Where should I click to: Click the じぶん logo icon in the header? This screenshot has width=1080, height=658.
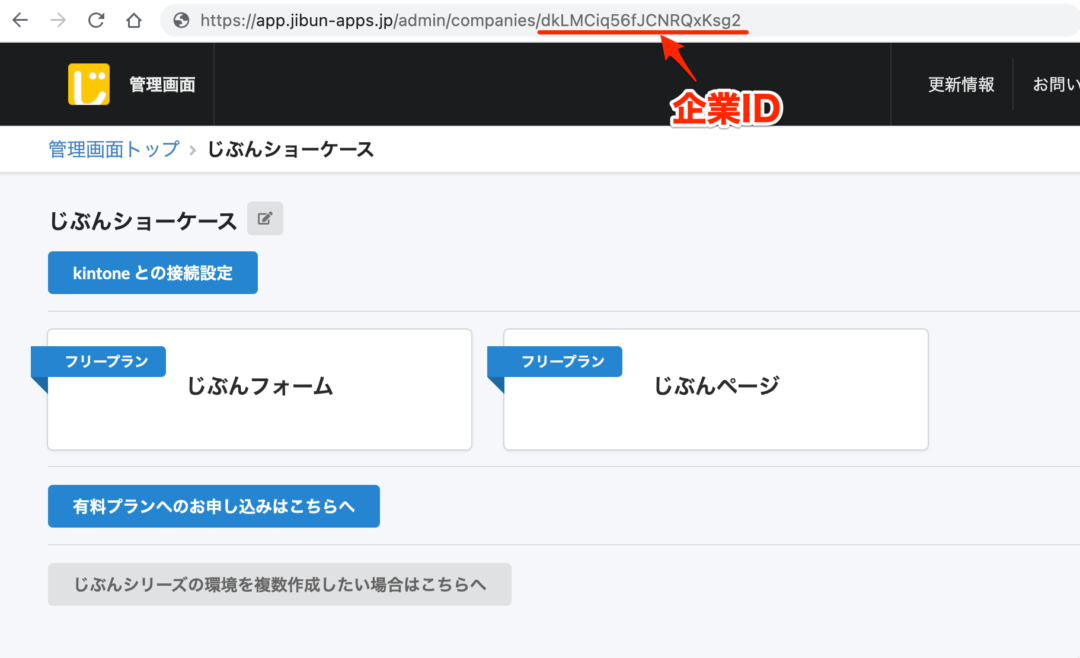pos(89,84)
